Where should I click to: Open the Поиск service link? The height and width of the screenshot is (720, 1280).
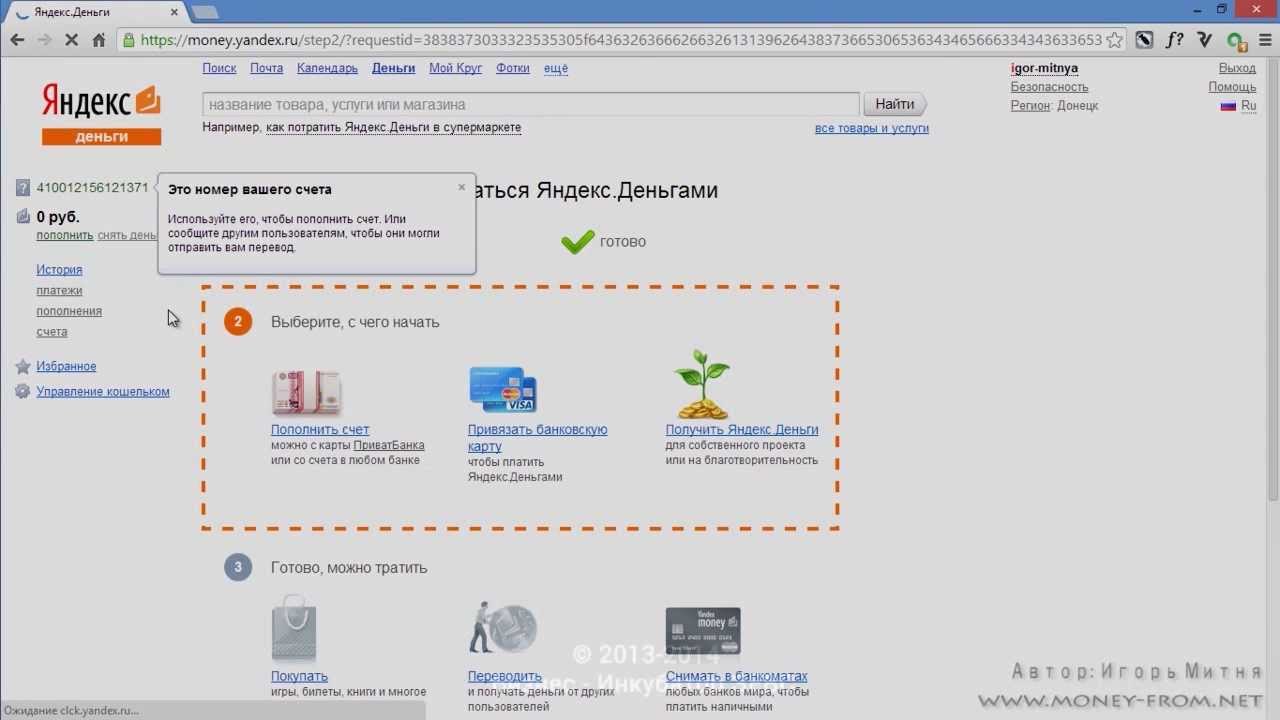pos(219,68)
